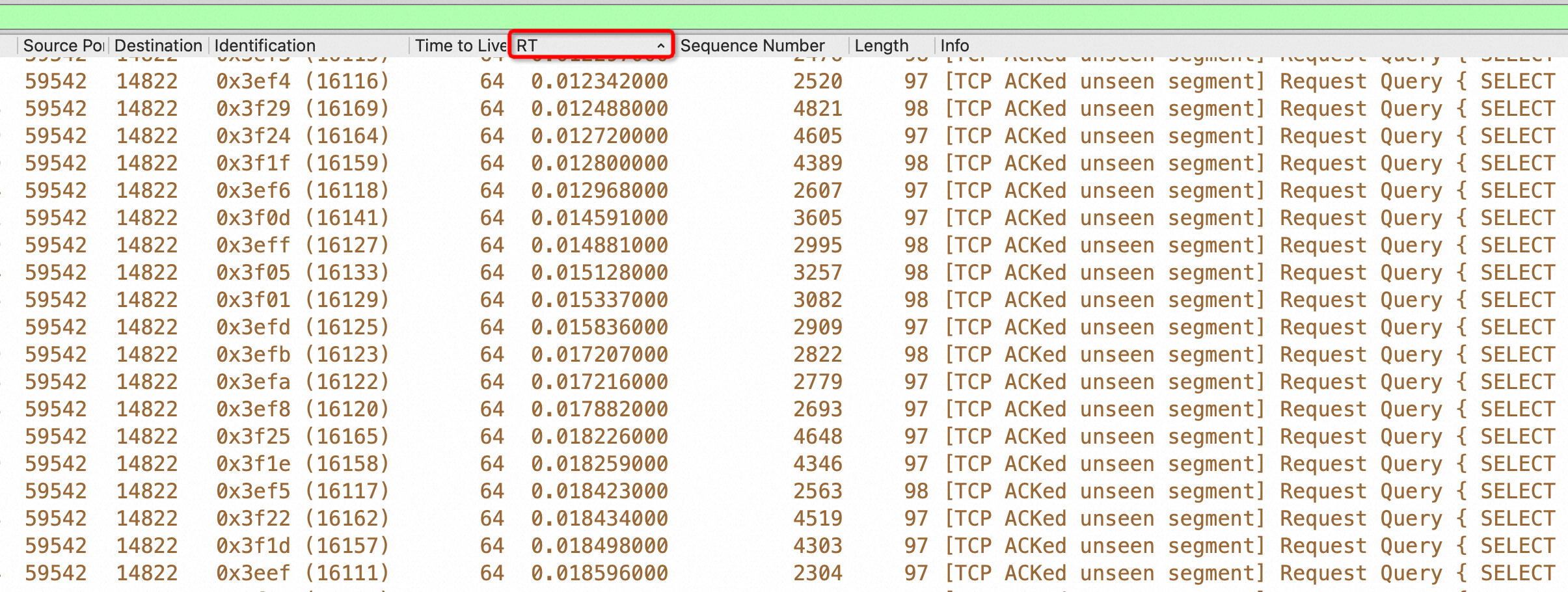Click sequence number 2563

tap(818, 491)
